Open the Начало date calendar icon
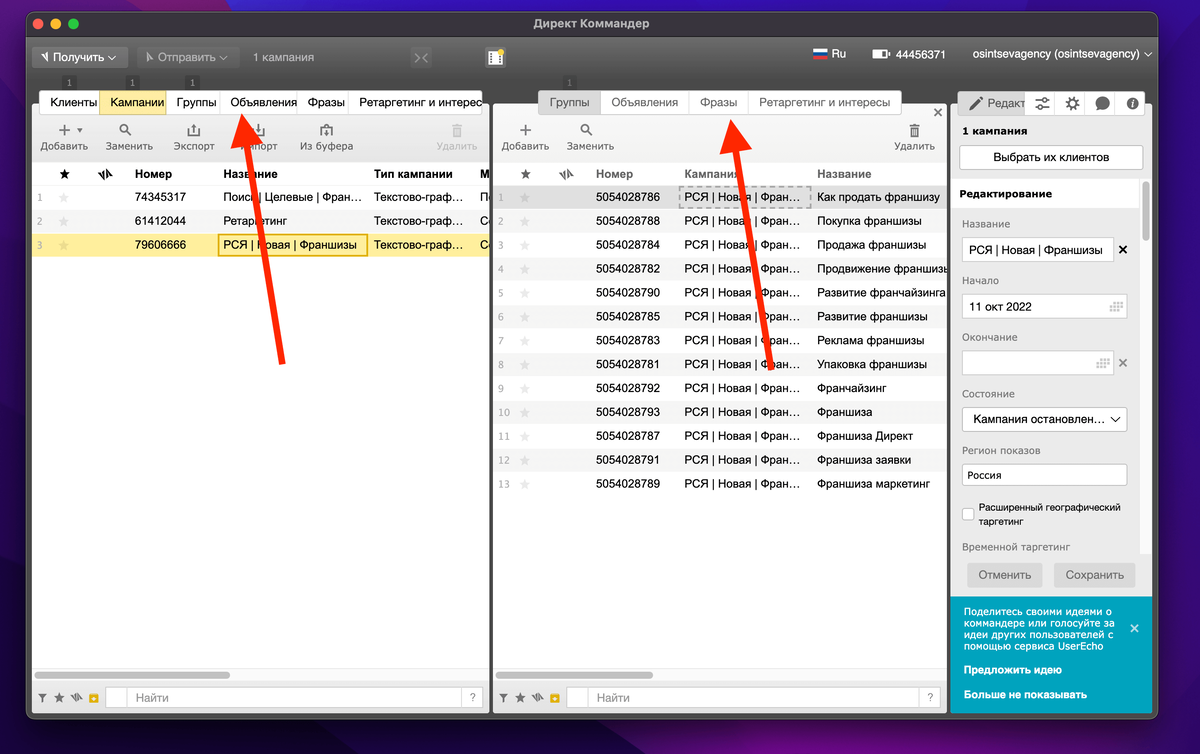The height and width of the screenshot is (754, 1200). tap(1117, 306)
